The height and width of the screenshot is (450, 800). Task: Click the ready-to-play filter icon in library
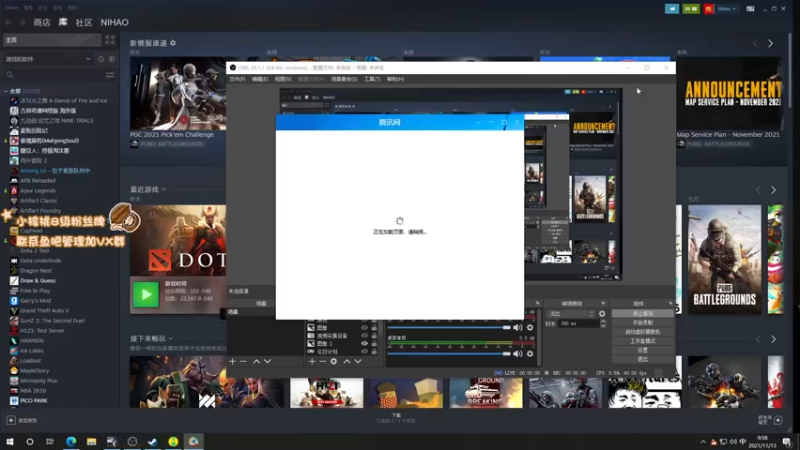pos(112,59)
